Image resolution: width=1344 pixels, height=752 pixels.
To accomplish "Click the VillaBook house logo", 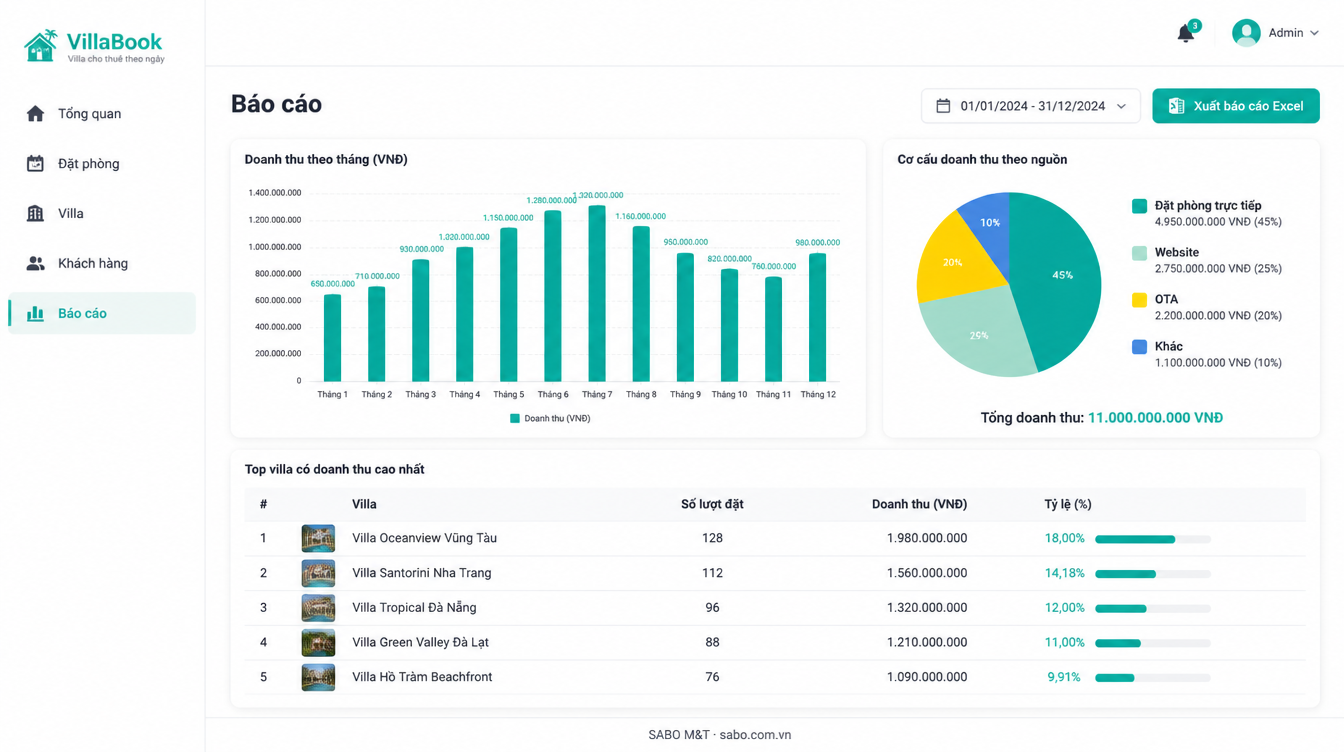I will click(x=41, y=46).
